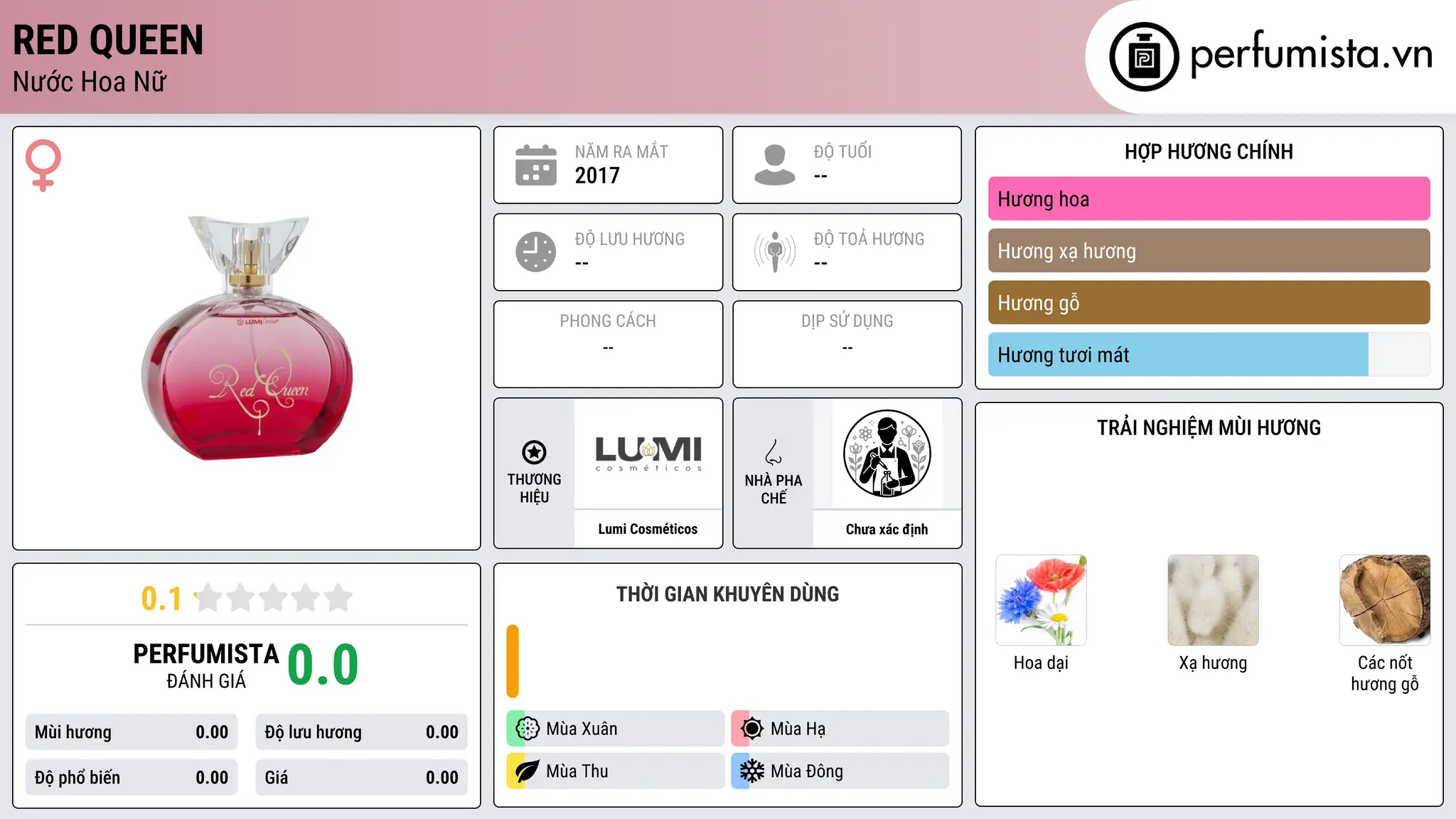
Task: Click the sillage icon beside Độ toả hương
Action: (x=775, y=252)
